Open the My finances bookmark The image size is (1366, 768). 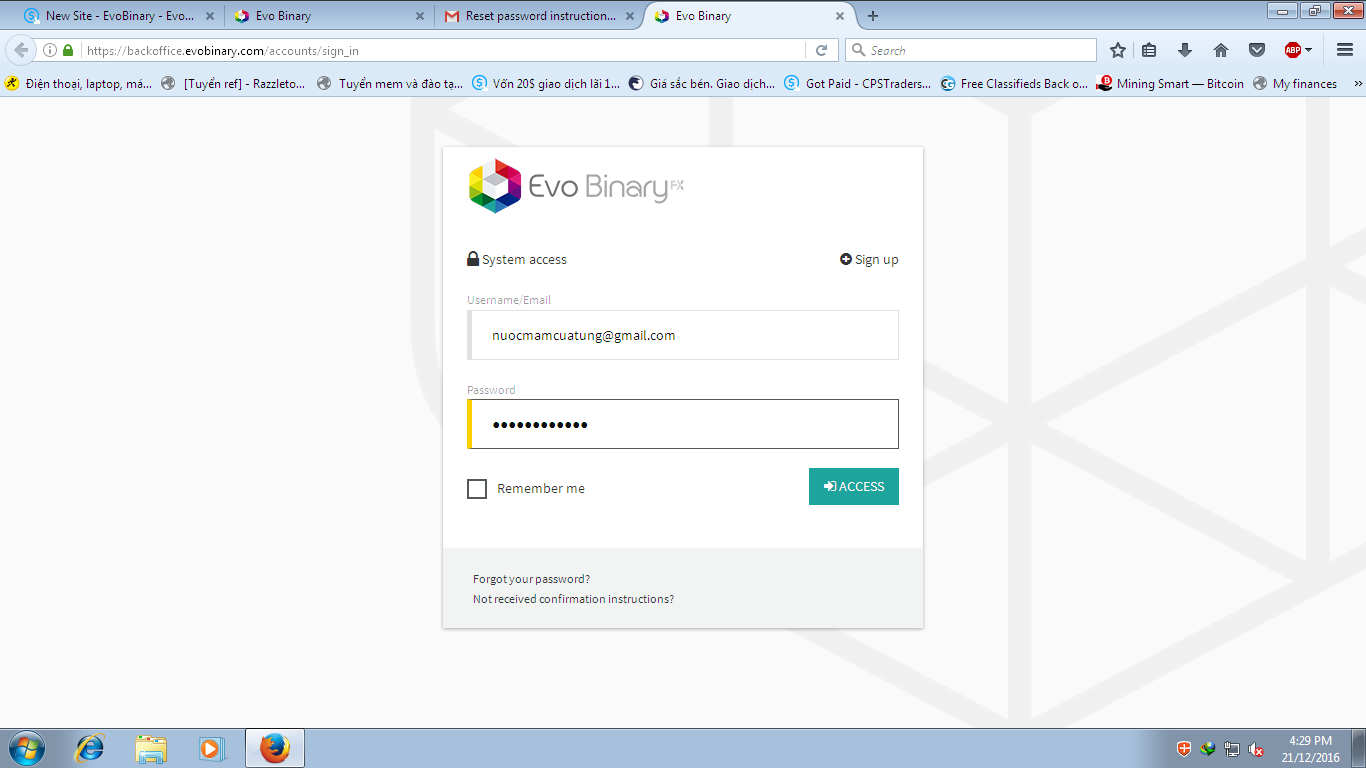click(1295, 84)
